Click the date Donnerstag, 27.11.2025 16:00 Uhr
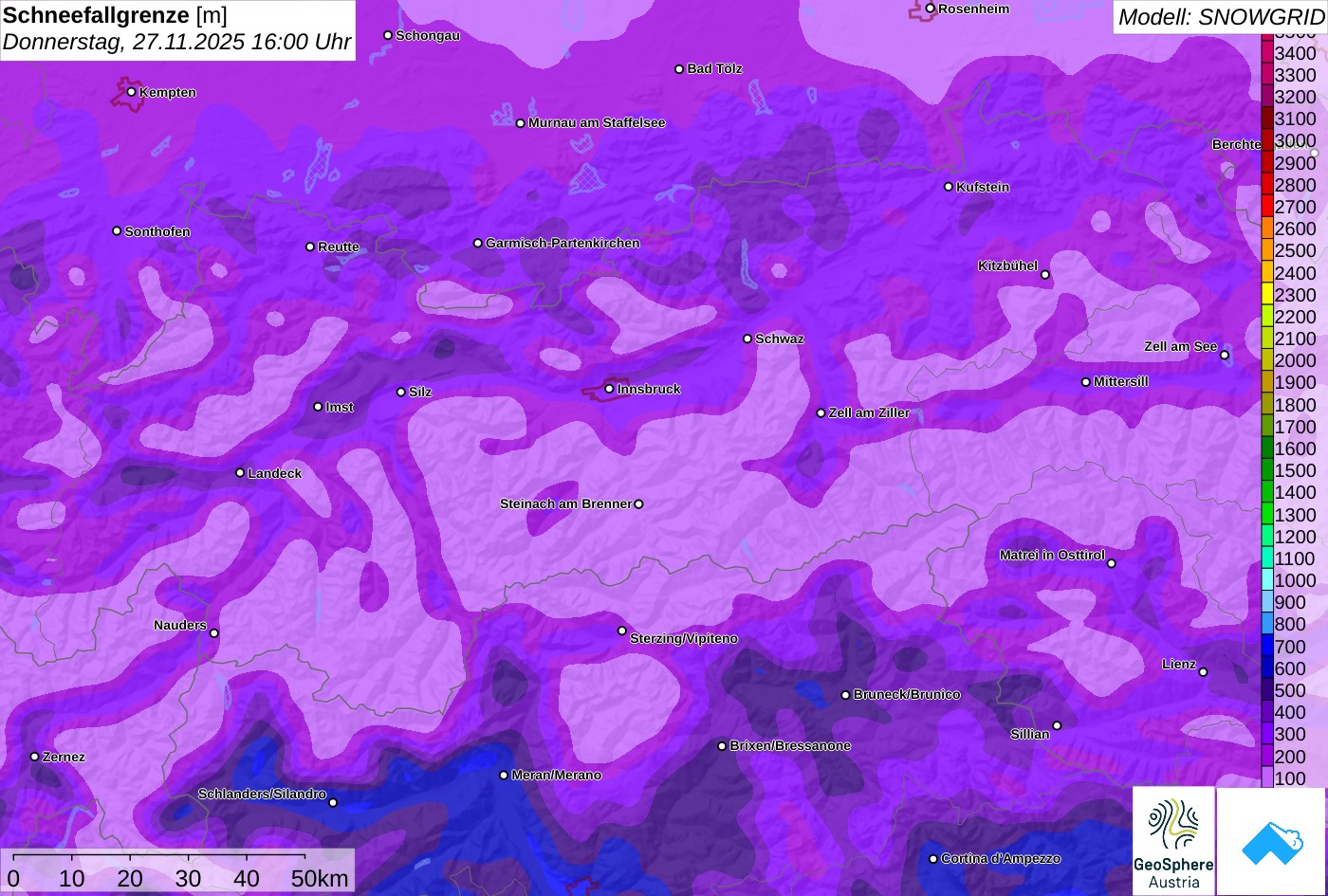 [177, 43]
